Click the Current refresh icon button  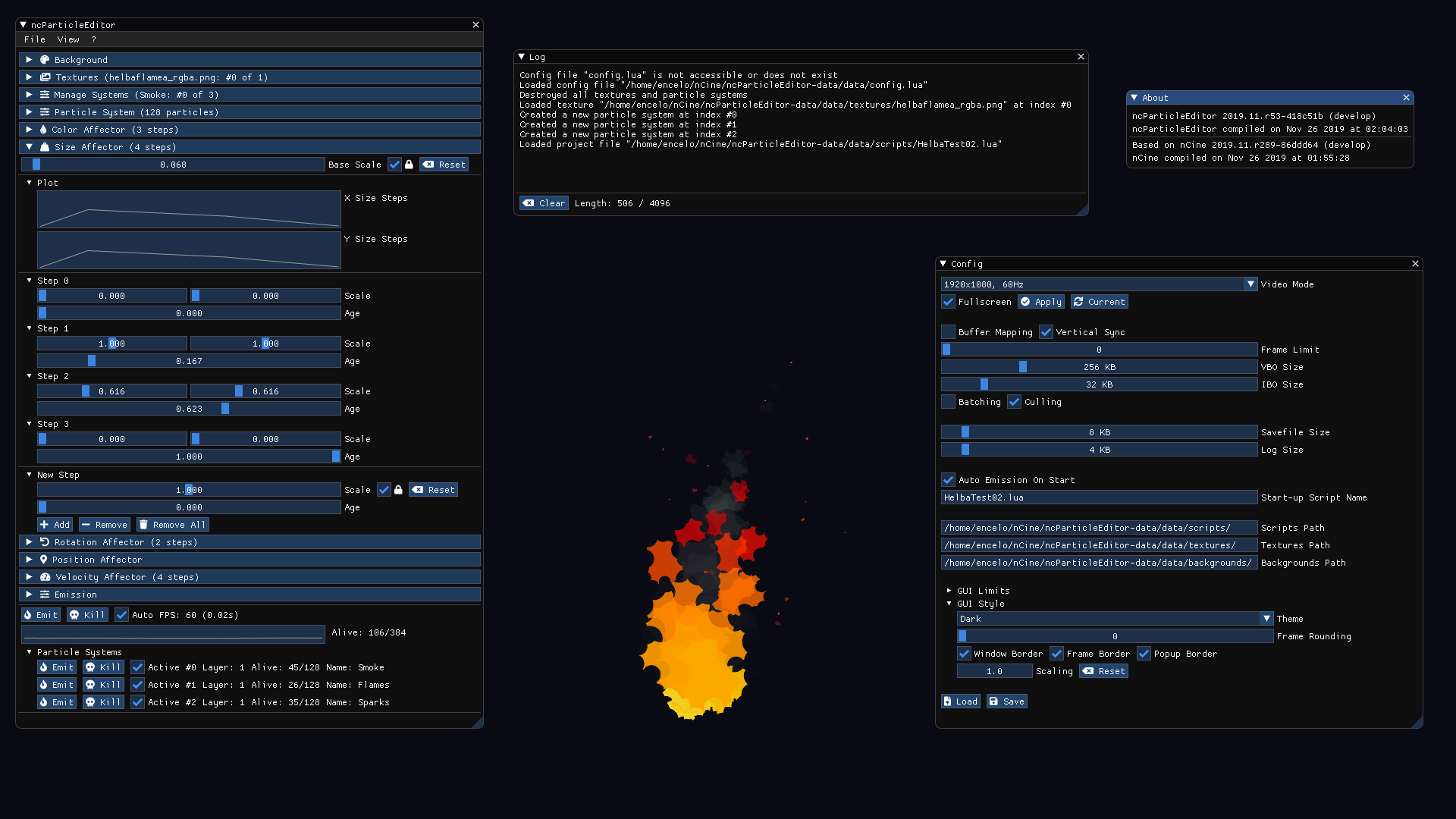1078,302
